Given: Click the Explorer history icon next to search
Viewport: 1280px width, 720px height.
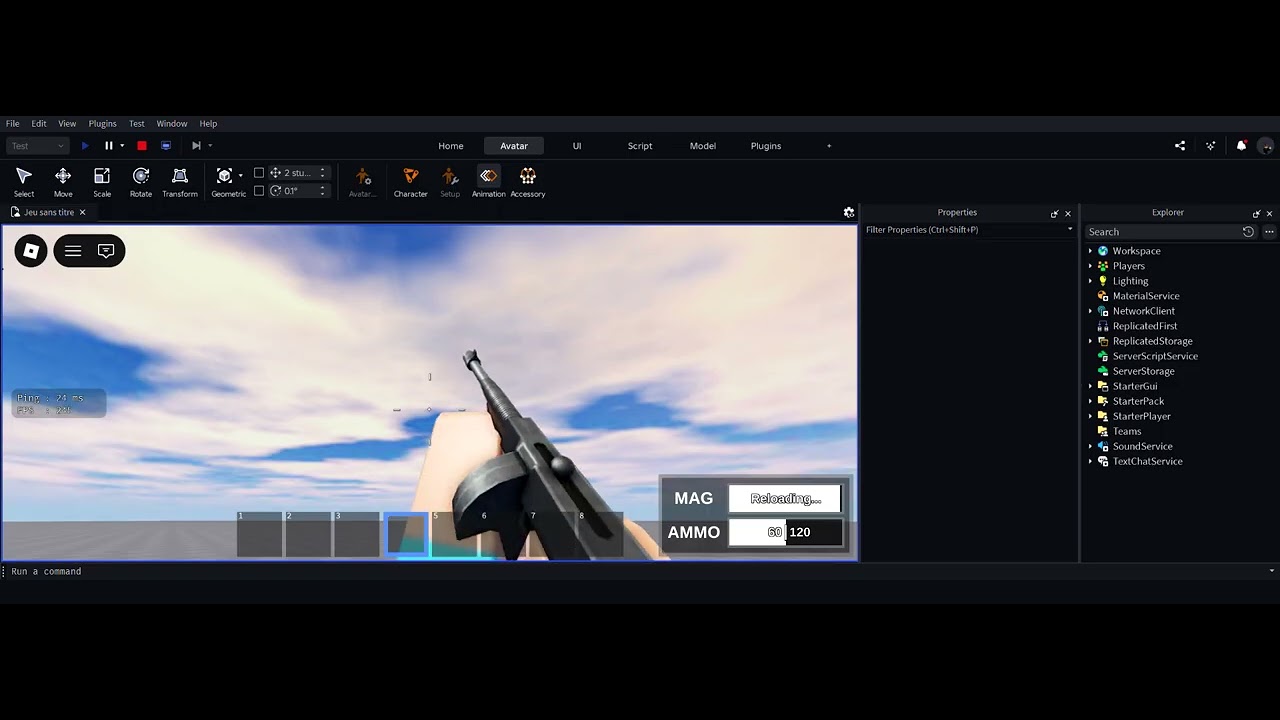Looking at the screenshot, I should pos(1248,232).
